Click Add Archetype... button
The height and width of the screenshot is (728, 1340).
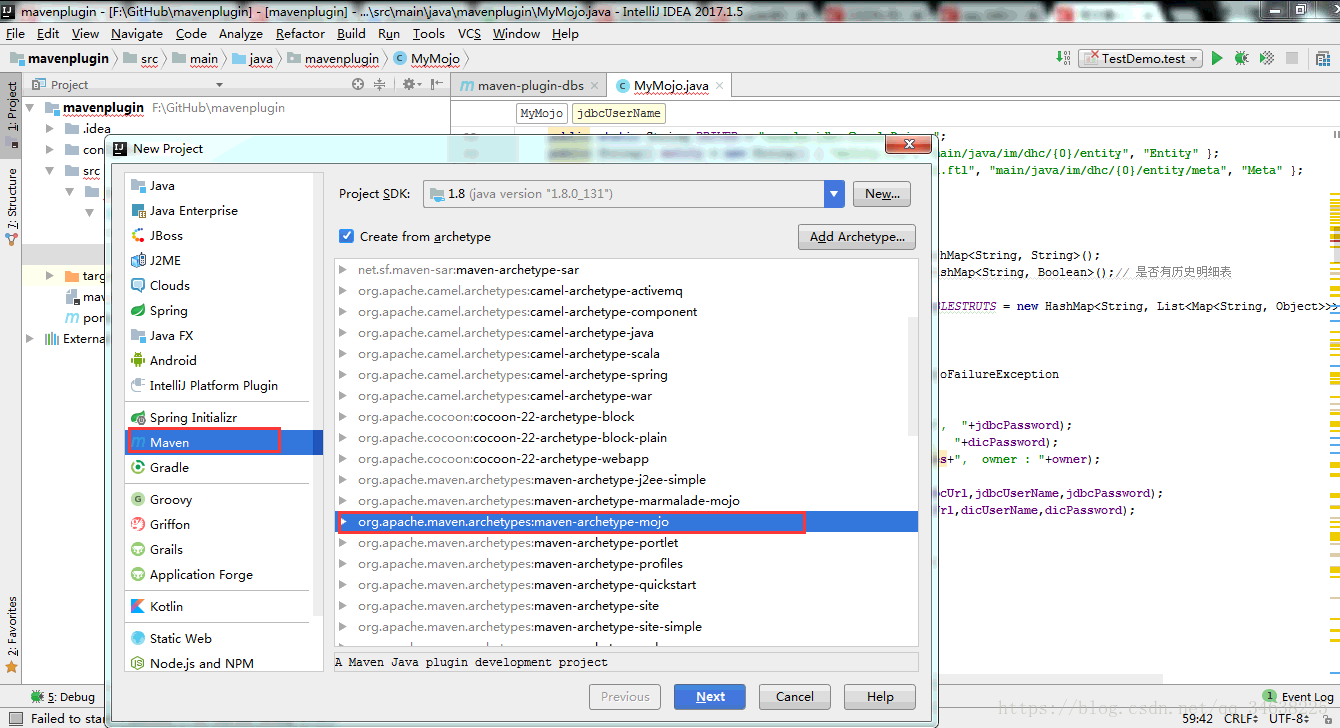click(857, 237)
